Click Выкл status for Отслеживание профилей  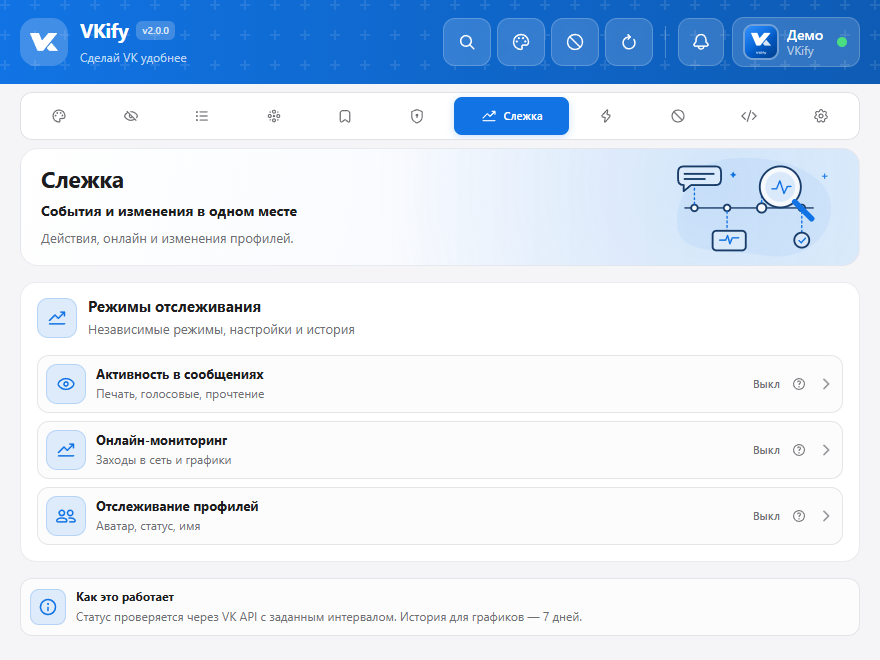click(x=766, y=516)
